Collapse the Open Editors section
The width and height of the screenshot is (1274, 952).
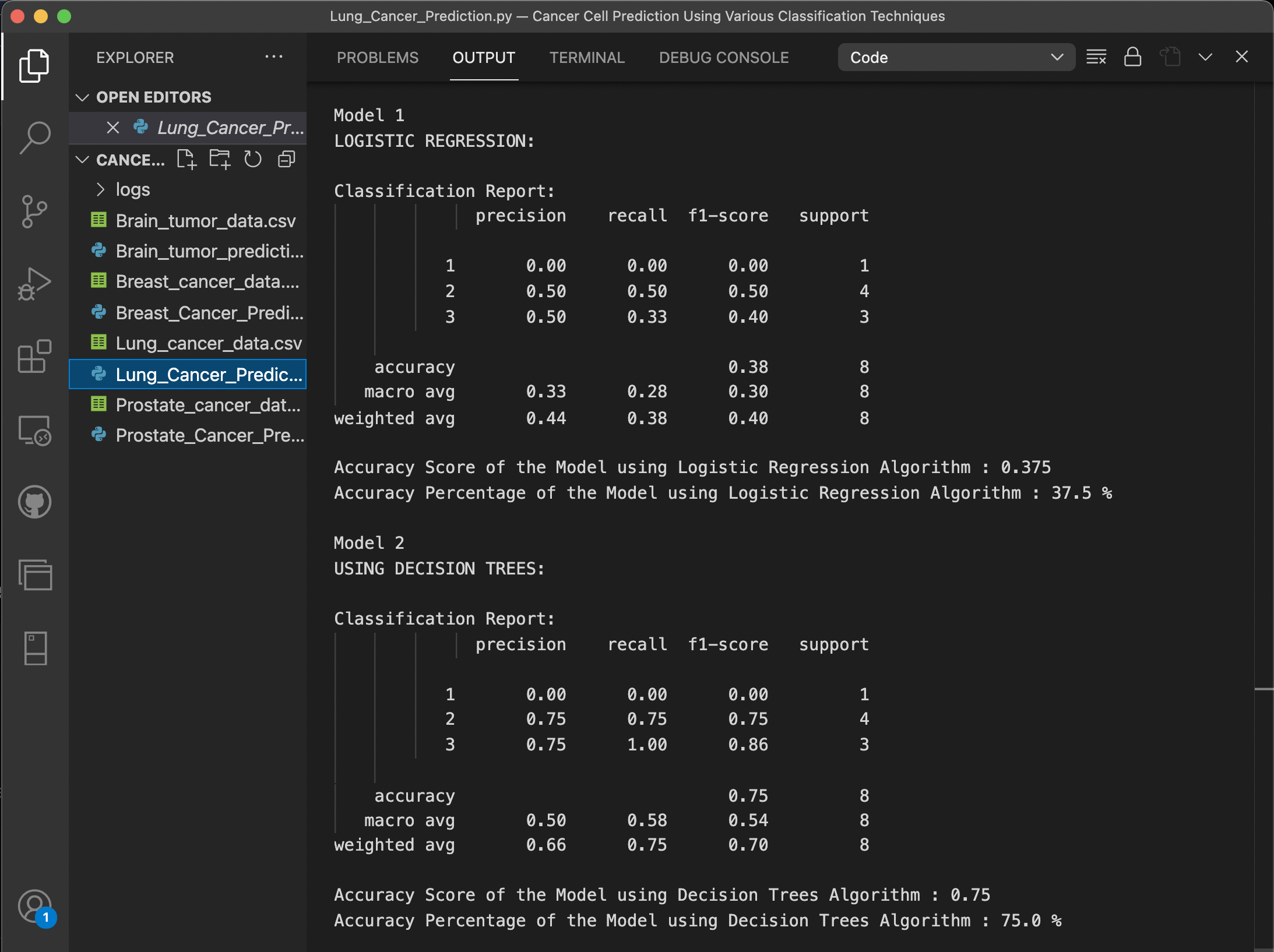point(82,97)
